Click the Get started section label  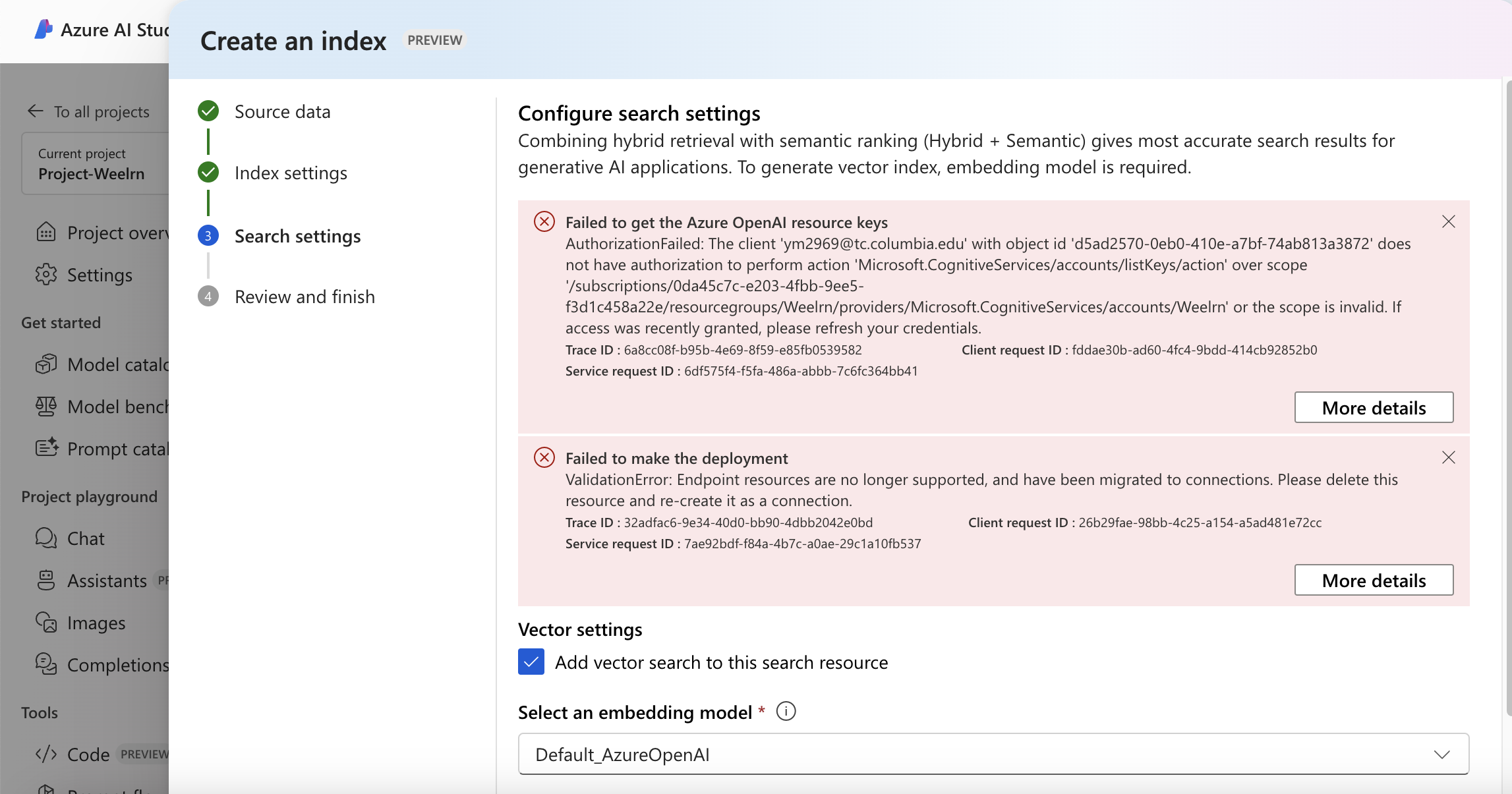tap(61, 322)
